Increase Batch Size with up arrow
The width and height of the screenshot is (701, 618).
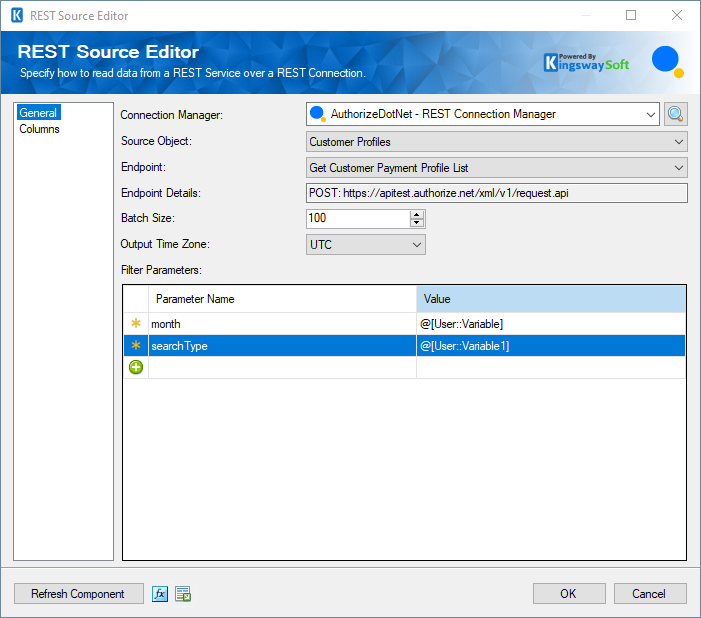(417, 215)
